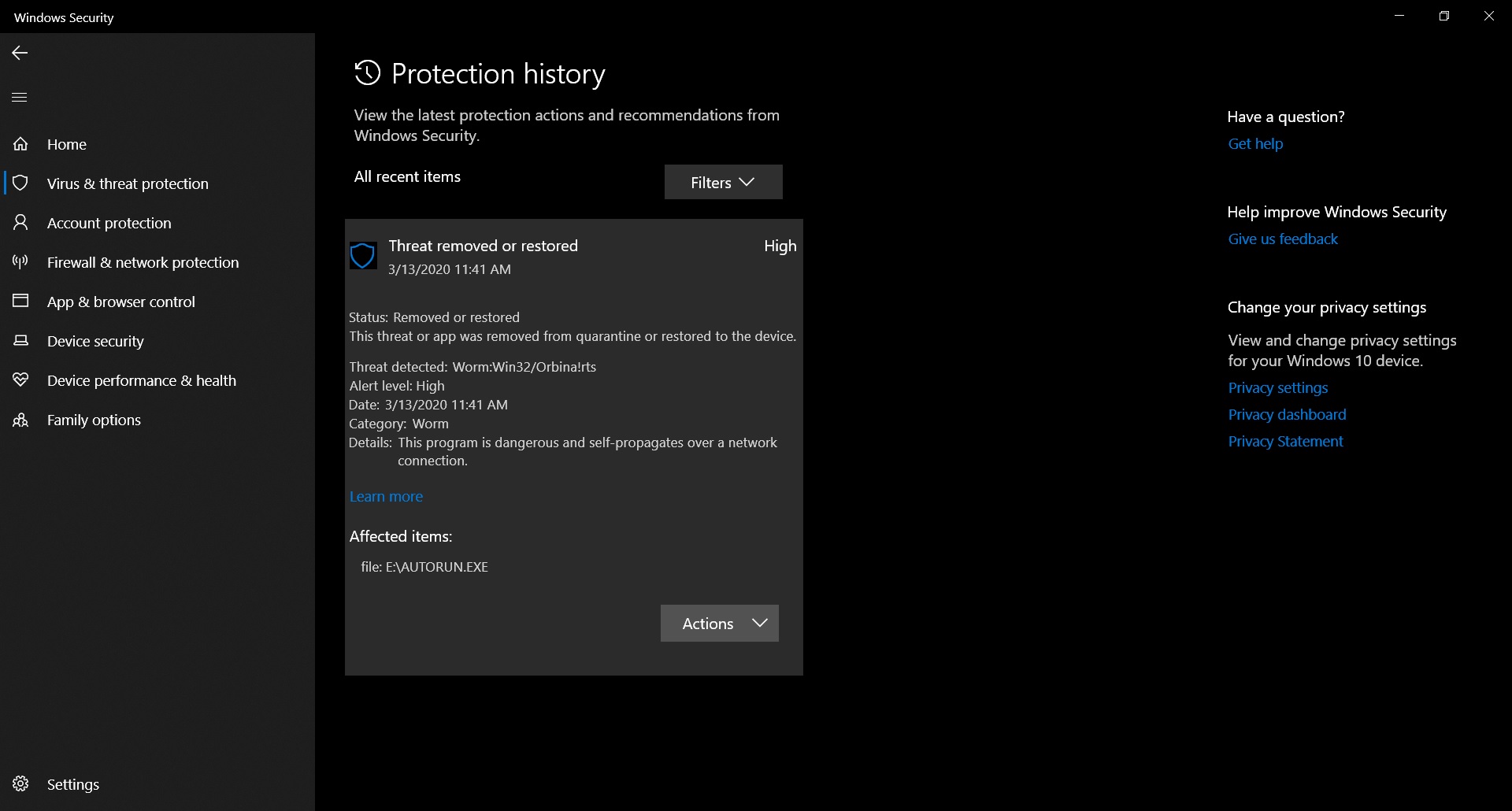Click the Home house icon

click(20, 144)
